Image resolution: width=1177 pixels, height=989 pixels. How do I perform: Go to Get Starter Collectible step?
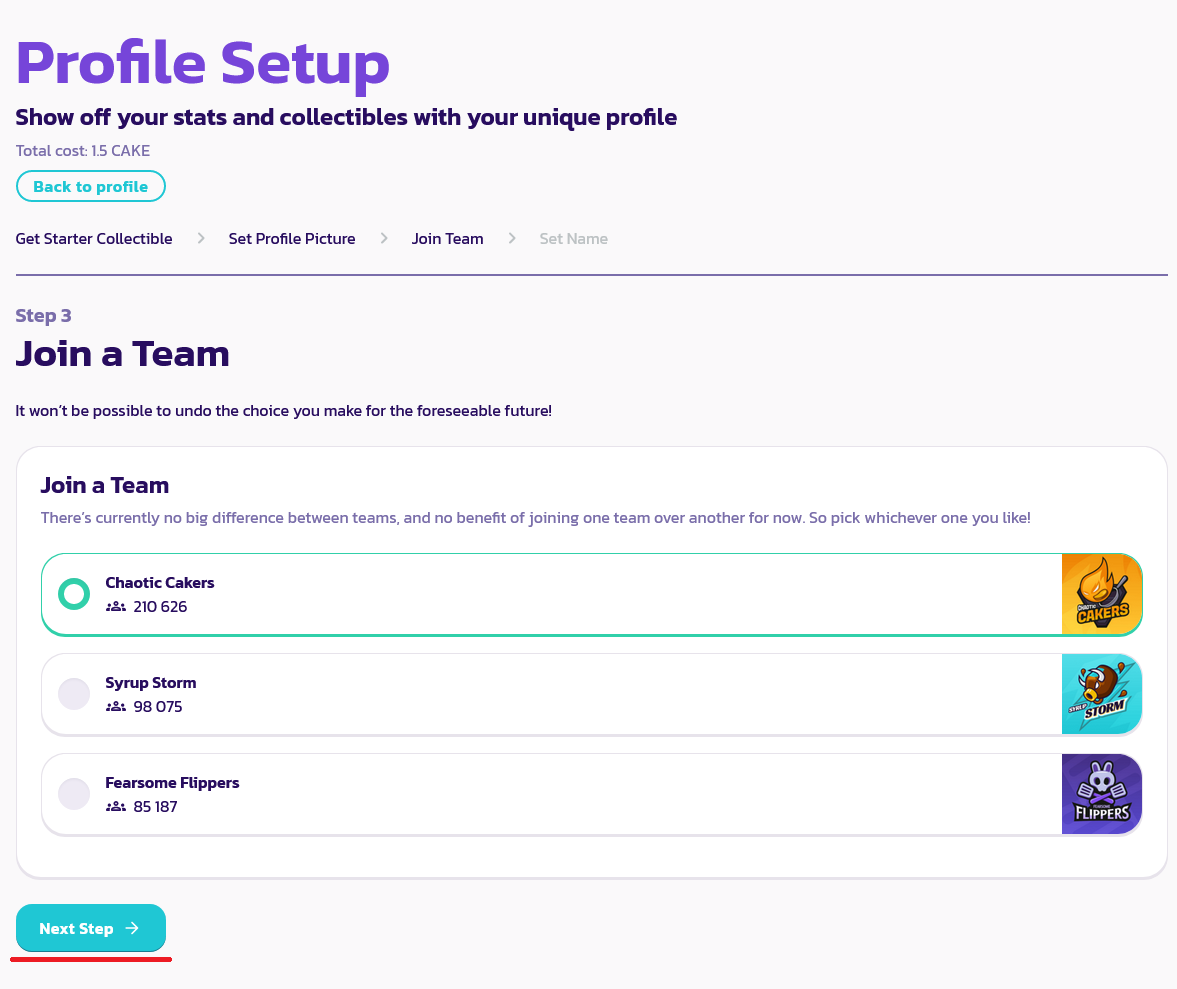click(x=94, y=239)
